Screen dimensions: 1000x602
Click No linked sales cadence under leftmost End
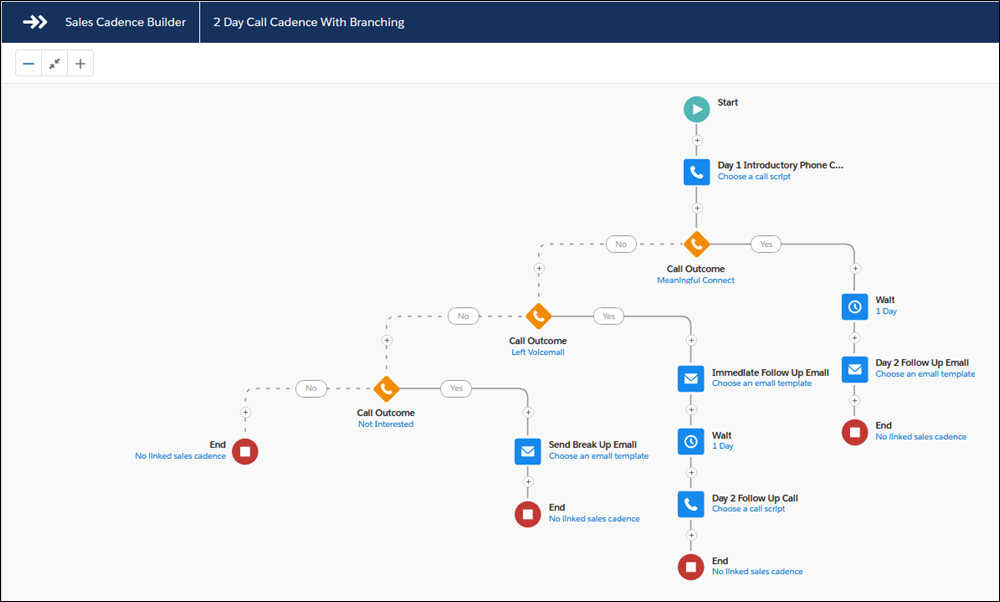click(180, 456)
